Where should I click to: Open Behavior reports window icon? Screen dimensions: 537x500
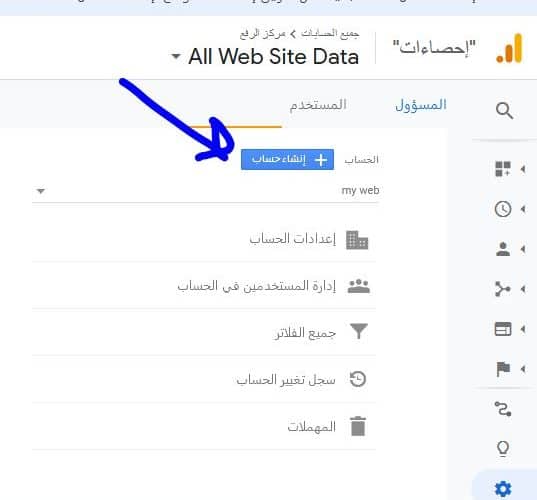pos(503,329)
